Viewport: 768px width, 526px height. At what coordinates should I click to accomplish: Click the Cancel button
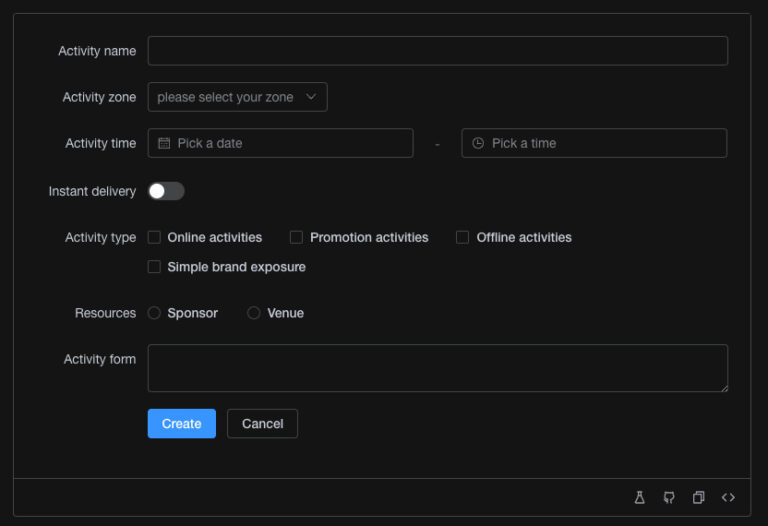(x=262, y=424)
